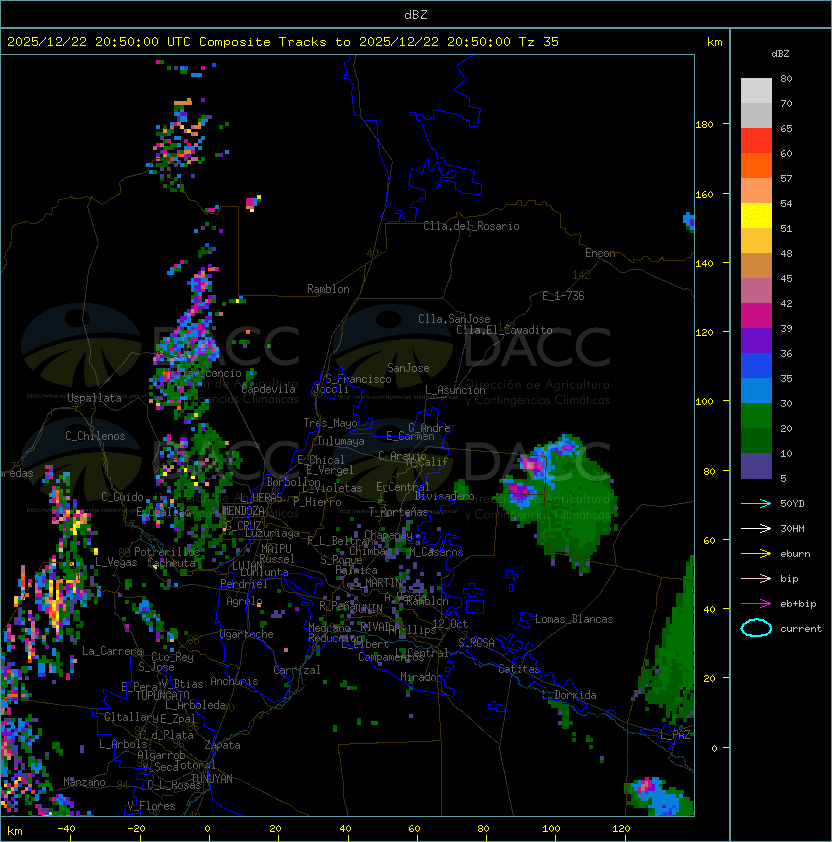Click the 'Tres_Mayo' map label
The image size is (832, 842).
click(330, 423)
